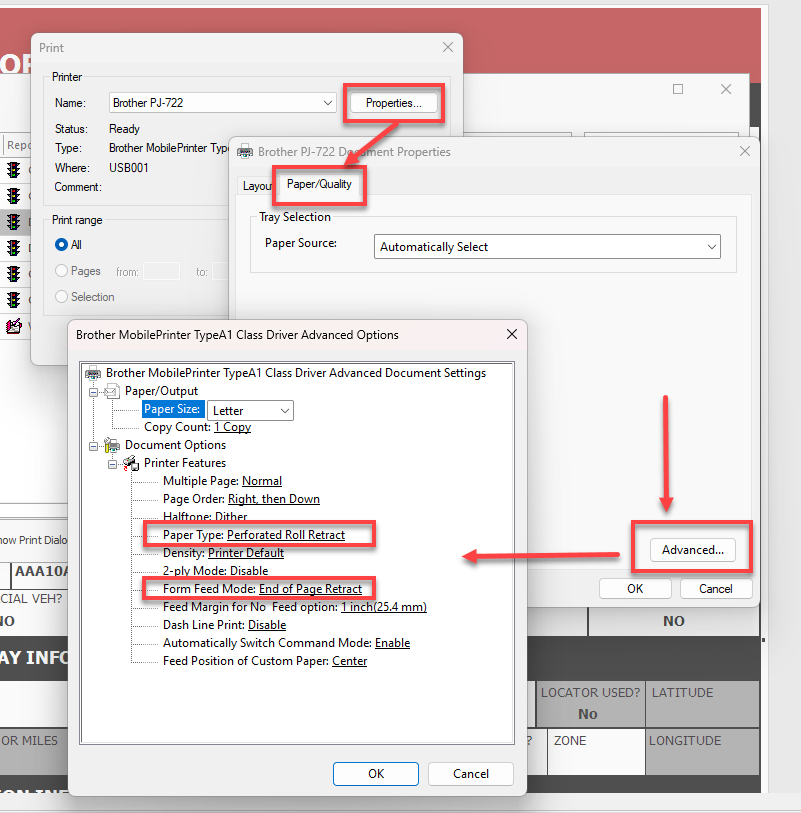Open the Paper Source dropdown
The height and width of the screenshot is (813, 801).
711,247
